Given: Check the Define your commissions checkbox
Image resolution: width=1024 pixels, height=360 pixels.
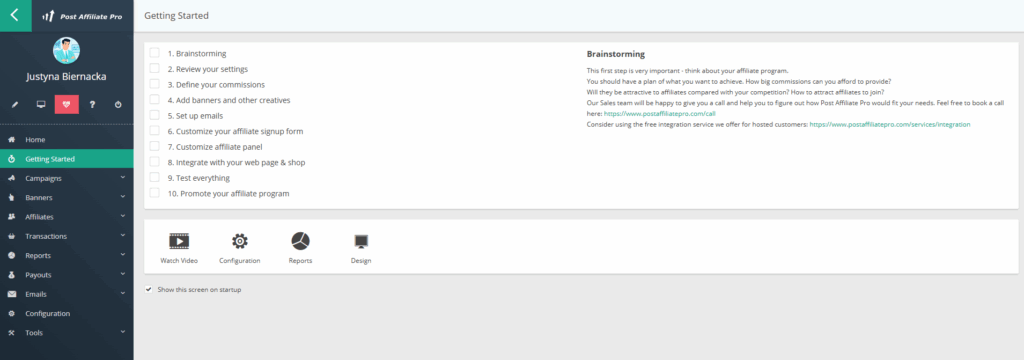Looking at the screenshot, I should coord(155,84).
